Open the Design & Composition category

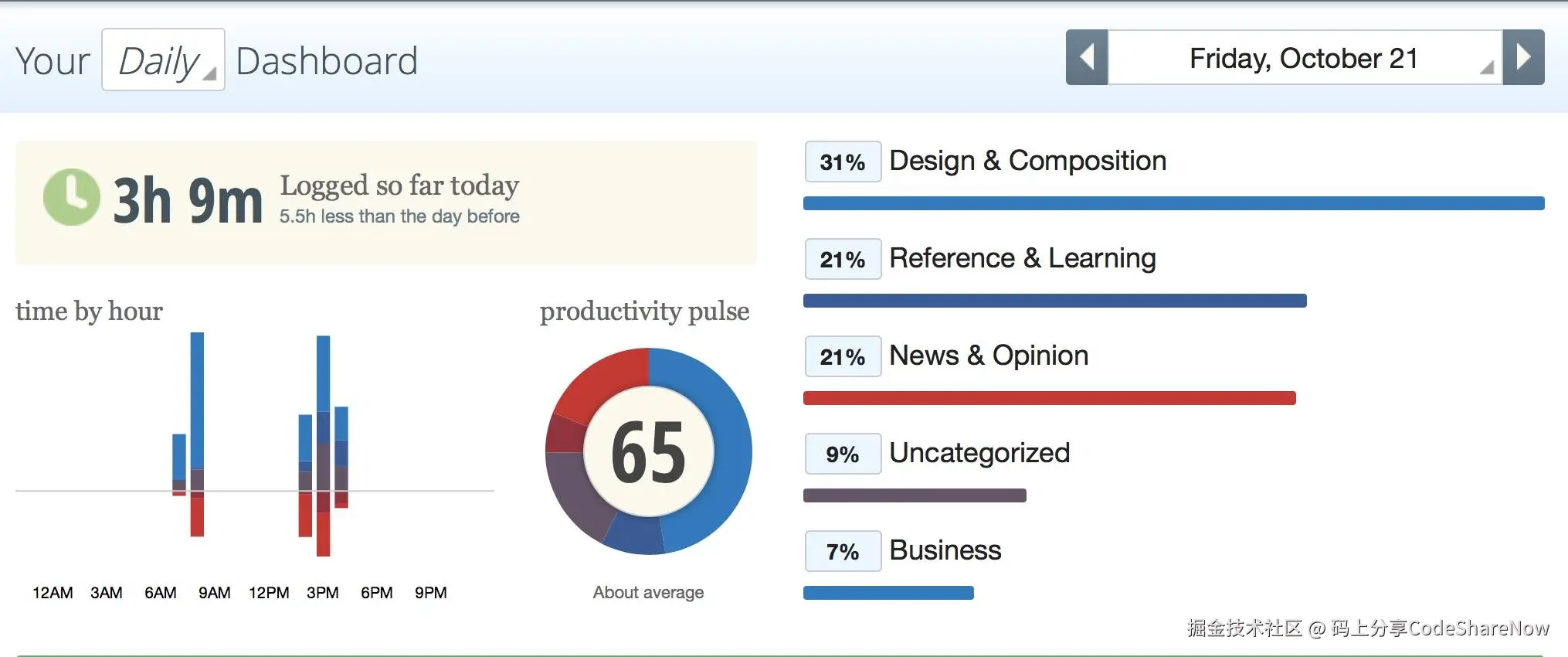coord(1027,161)
